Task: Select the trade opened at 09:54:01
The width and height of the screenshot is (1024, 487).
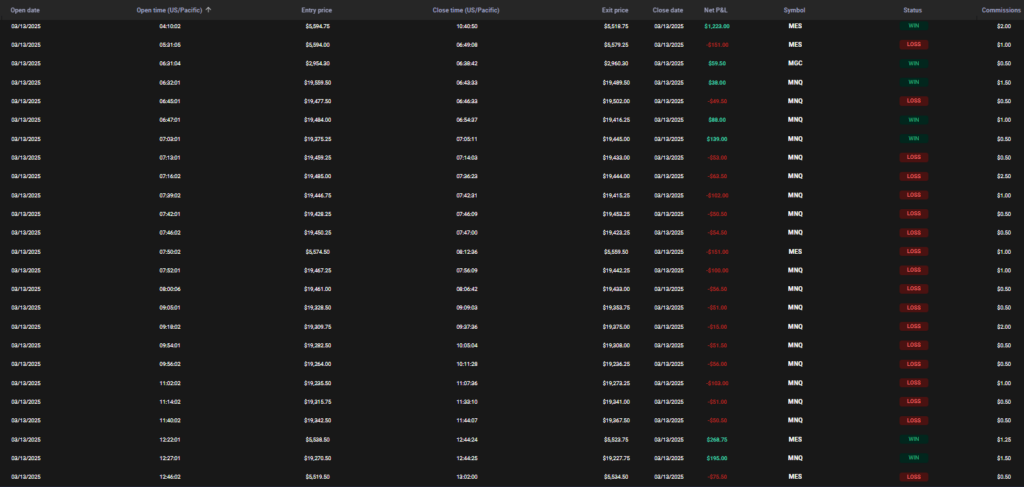Action: (512, 345)
